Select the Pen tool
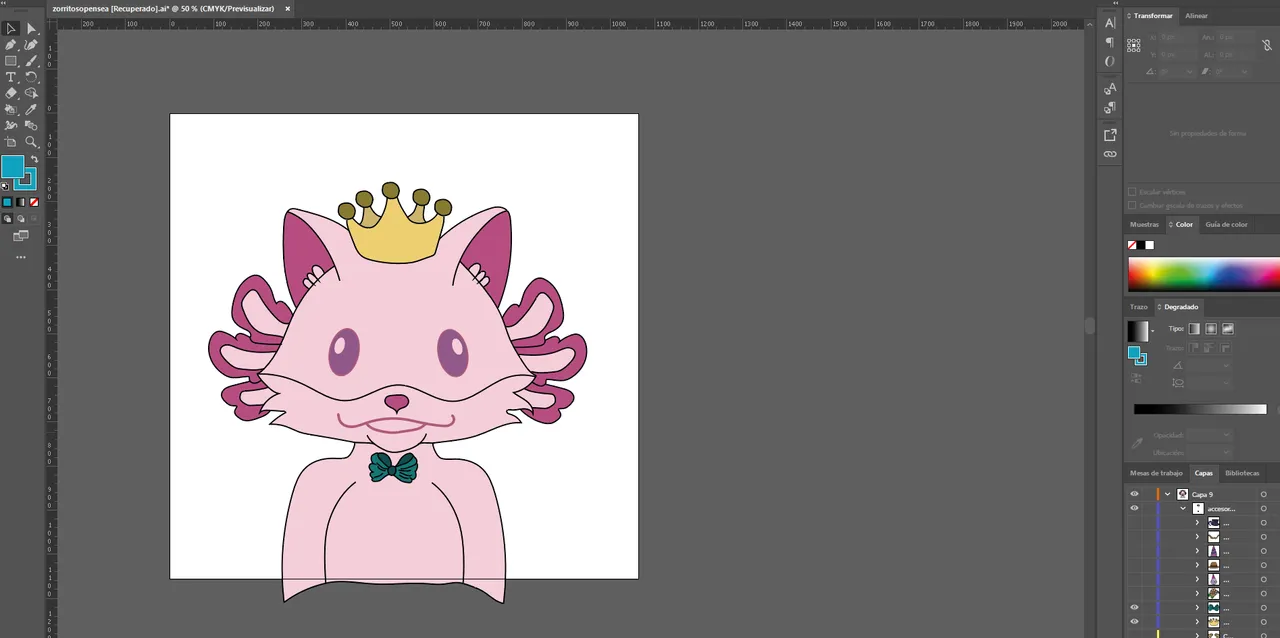The image size is (1280, 638). [x=11, y=45]
